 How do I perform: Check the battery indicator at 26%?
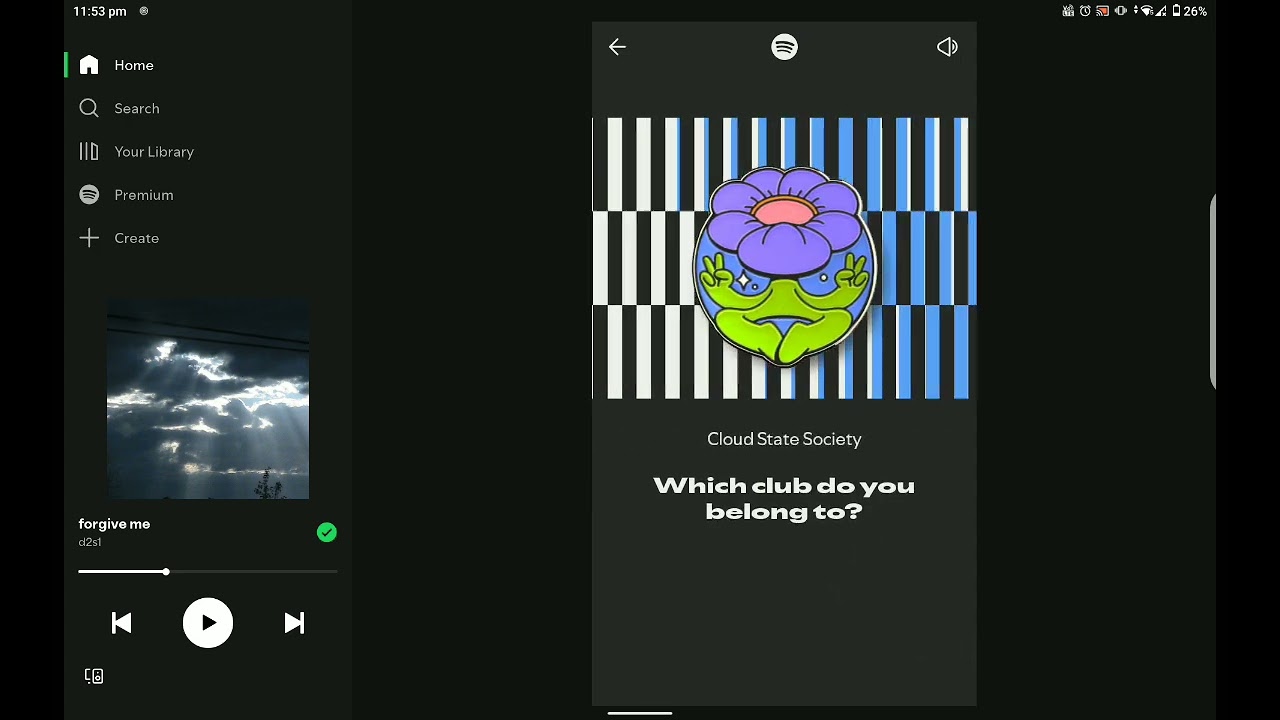(x=1189, y=11)
